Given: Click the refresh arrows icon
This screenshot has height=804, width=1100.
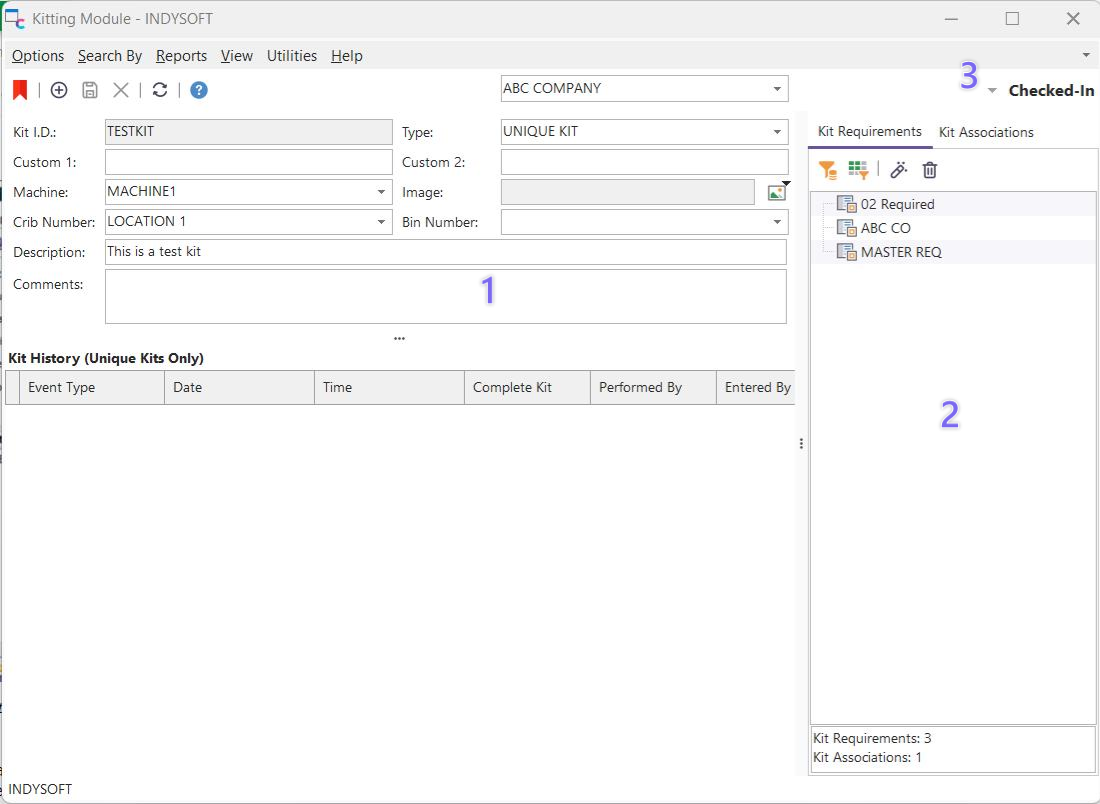Looking at the screenshot, I should pos(160,90).
